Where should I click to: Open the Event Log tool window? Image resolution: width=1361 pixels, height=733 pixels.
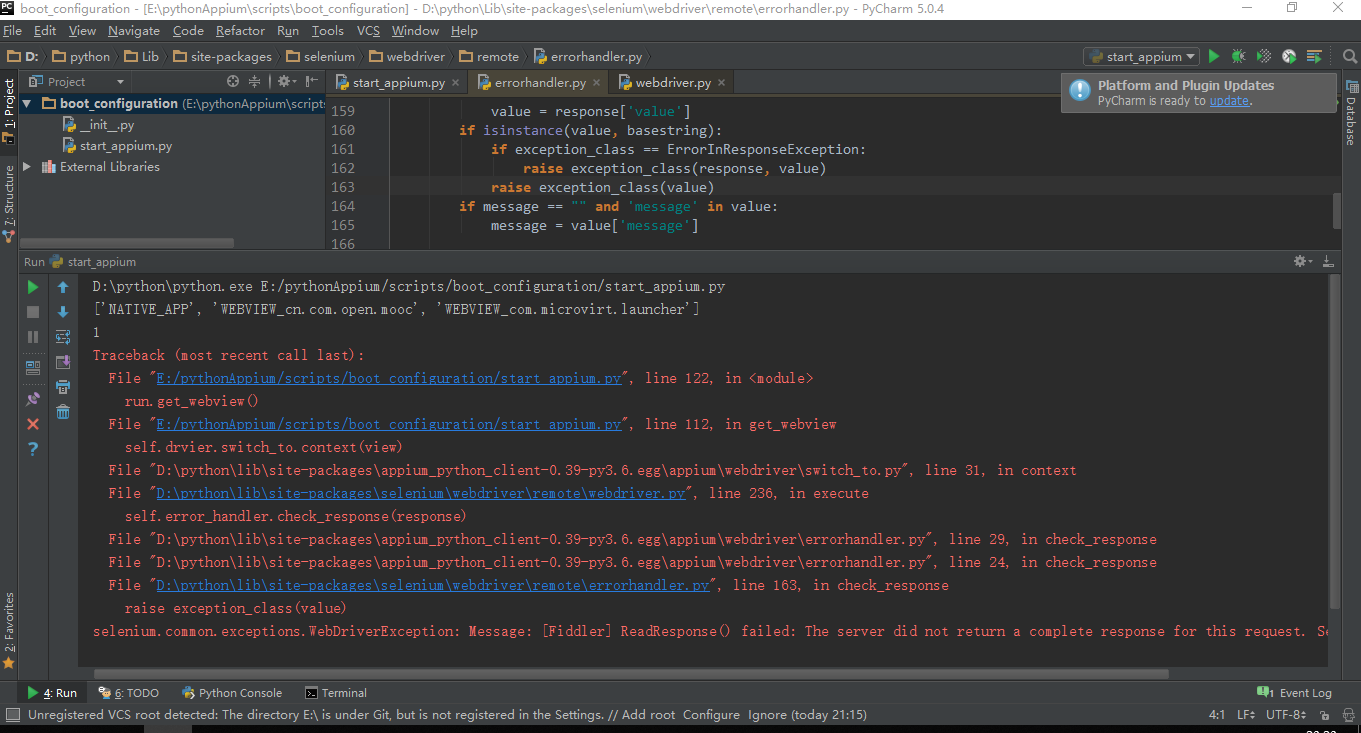point(1295,693)
